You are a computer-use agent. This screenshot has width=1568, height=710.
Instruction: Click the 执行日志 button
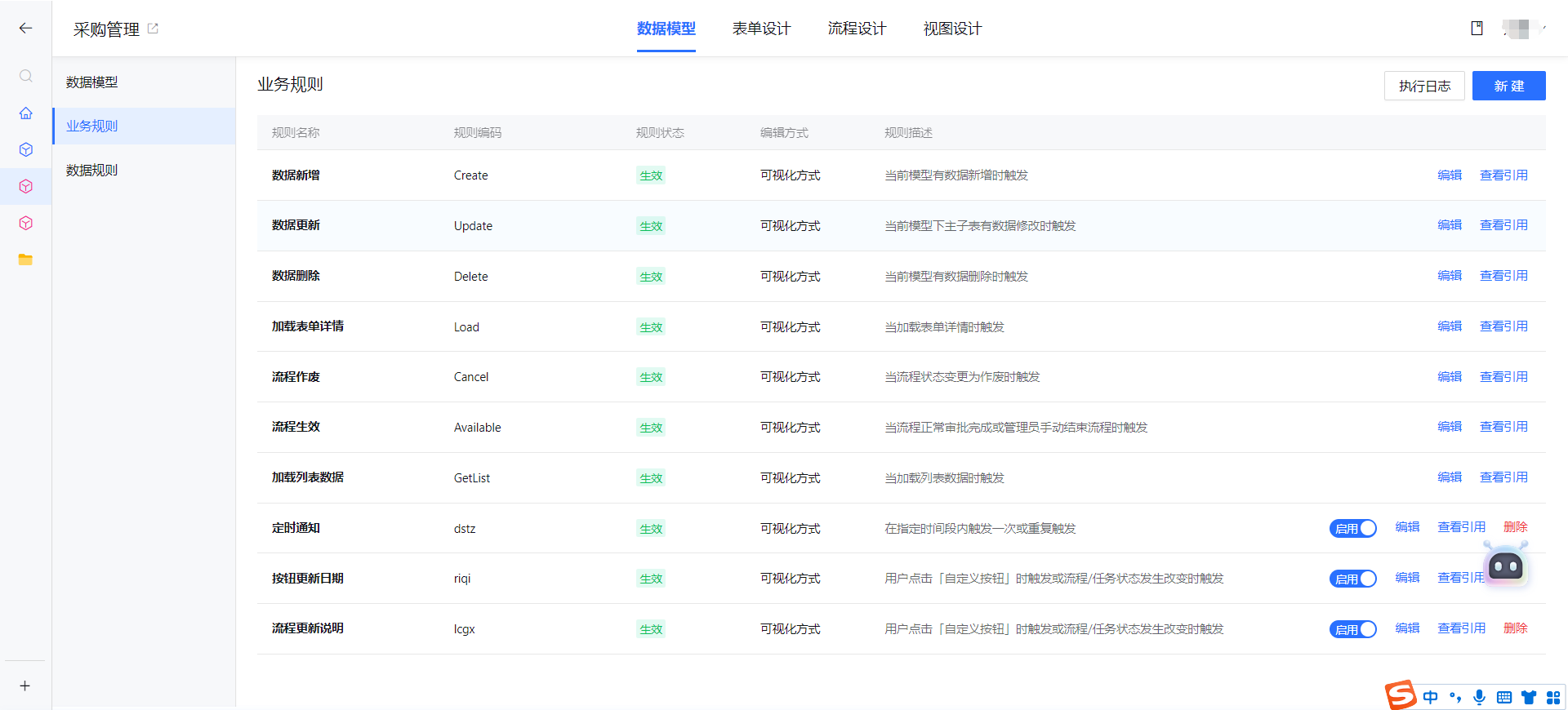pos(1424,86)
